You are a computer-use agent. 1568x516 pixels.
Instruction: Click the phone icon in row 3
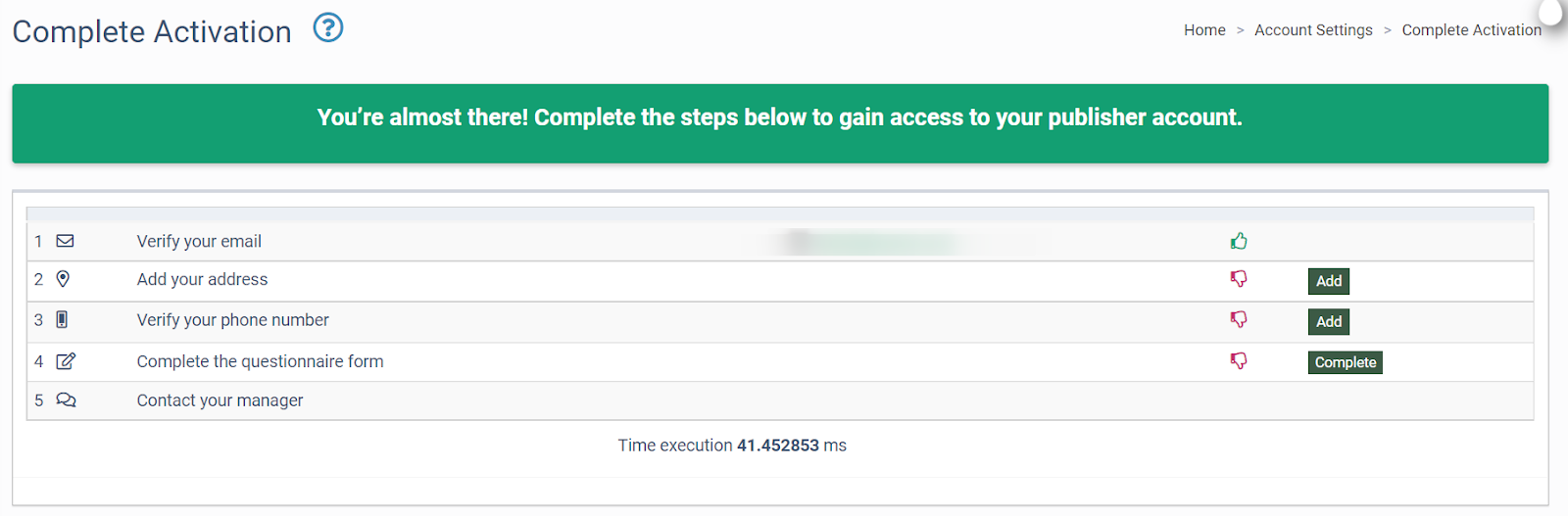tap(62, 319)
